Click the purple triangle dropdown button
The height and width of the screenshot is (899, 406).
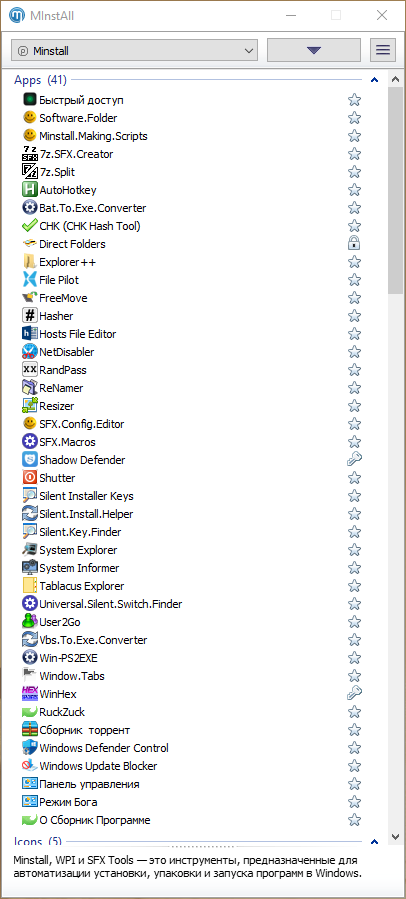tap(314, 50)
